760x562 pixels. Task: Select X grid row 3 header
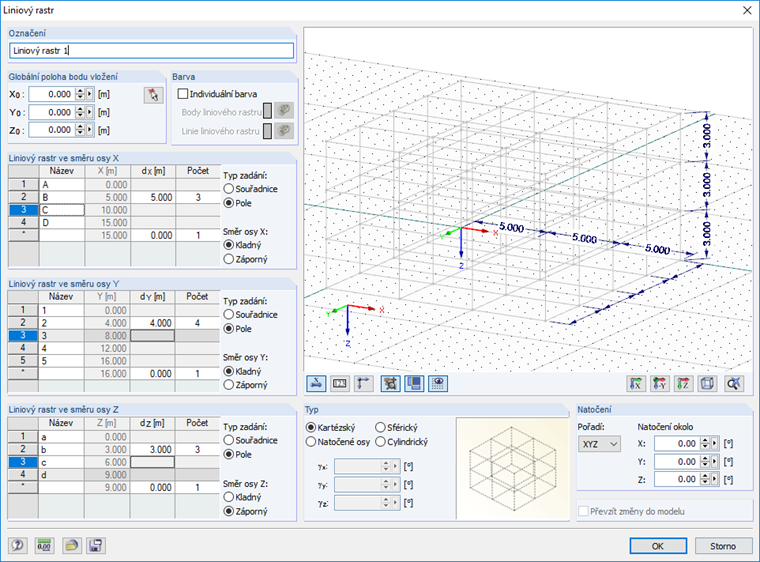click(24, 210)
